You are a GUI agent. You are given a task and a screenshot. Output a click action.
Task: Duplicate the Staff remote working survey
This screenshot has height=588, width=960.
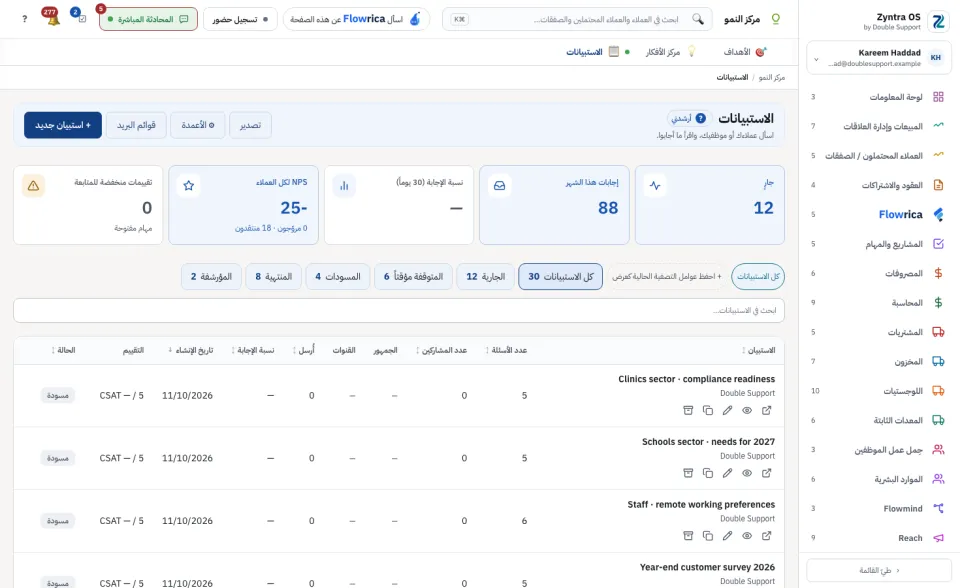pos(708,535)
